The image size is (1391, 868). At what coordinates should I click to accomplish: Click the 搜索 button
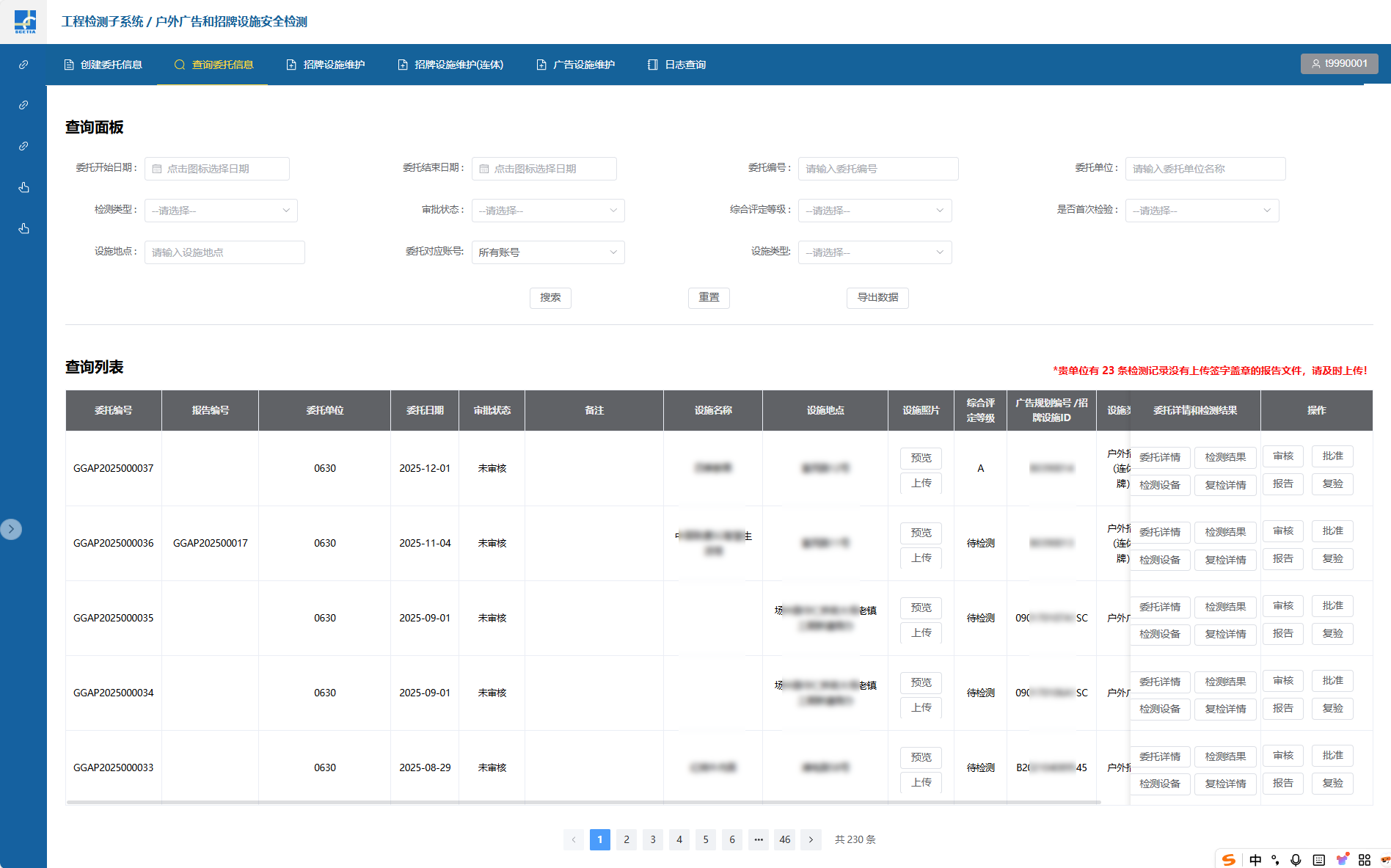550,297
